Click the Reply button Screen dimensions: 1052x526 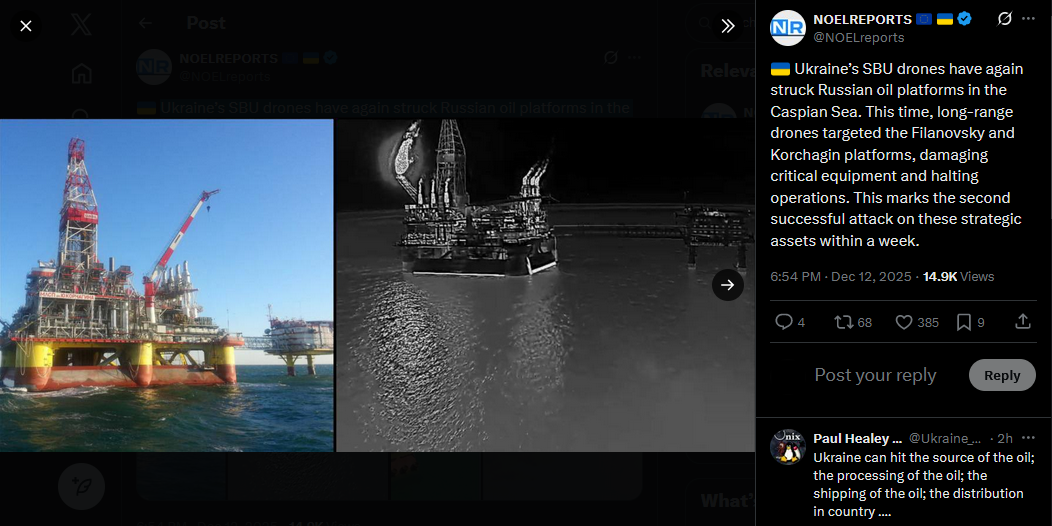[1002, 375]
